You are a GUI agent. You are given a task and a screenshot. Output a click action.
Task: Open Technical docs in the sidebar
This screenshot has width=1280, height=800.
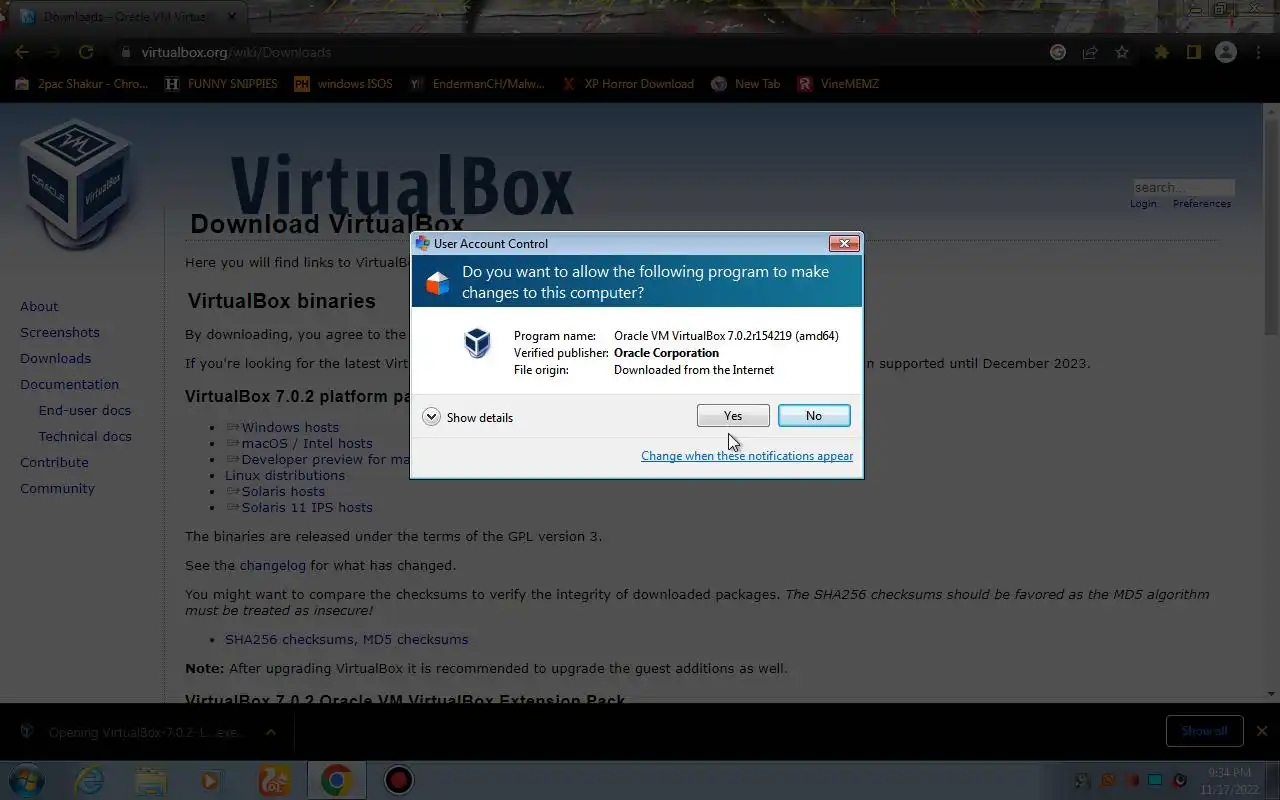pyautogui.click(x=85, y=436)
